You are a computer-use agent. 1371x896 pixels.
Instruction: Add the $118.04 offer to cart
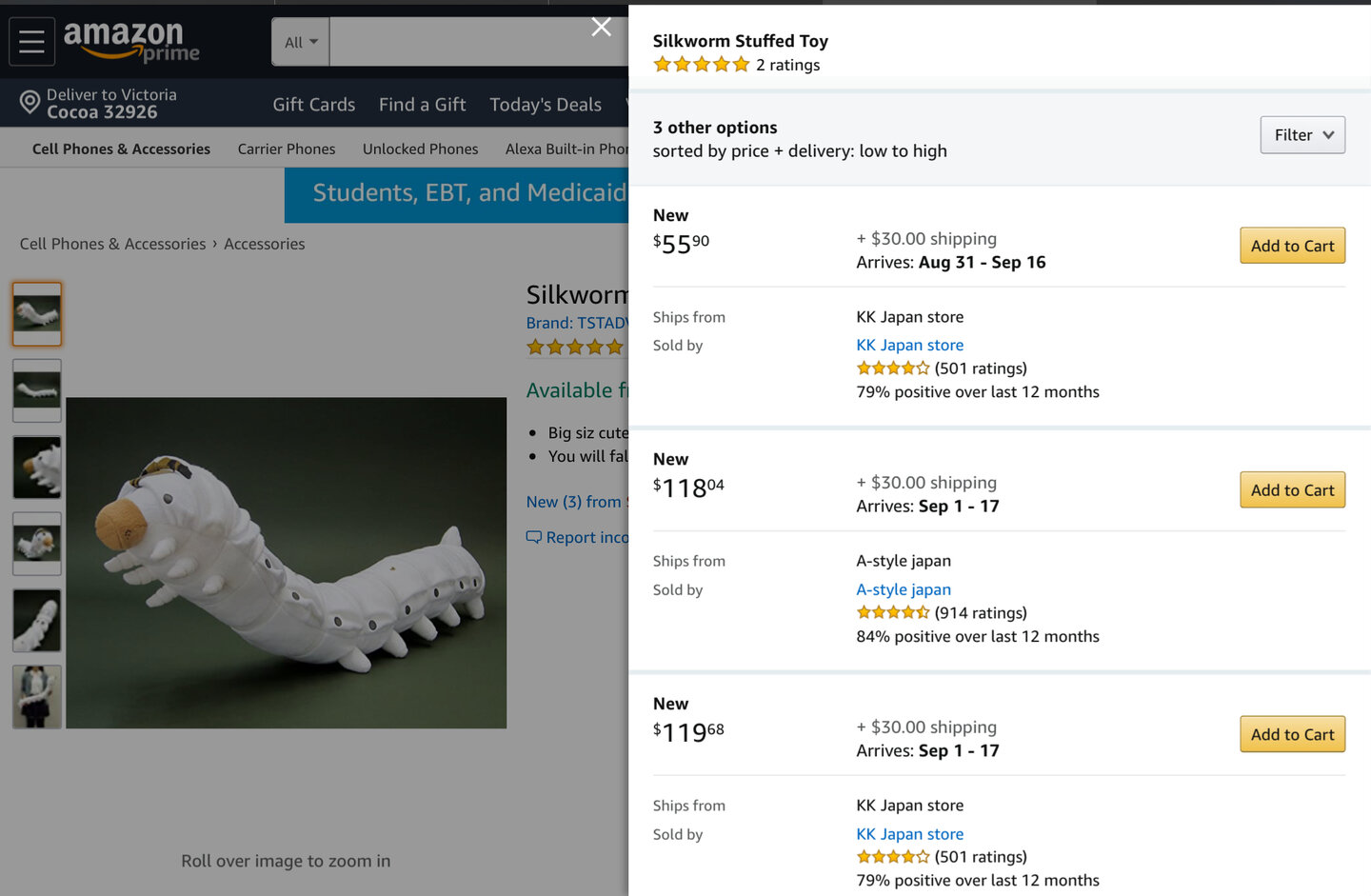pos(1292,490)
